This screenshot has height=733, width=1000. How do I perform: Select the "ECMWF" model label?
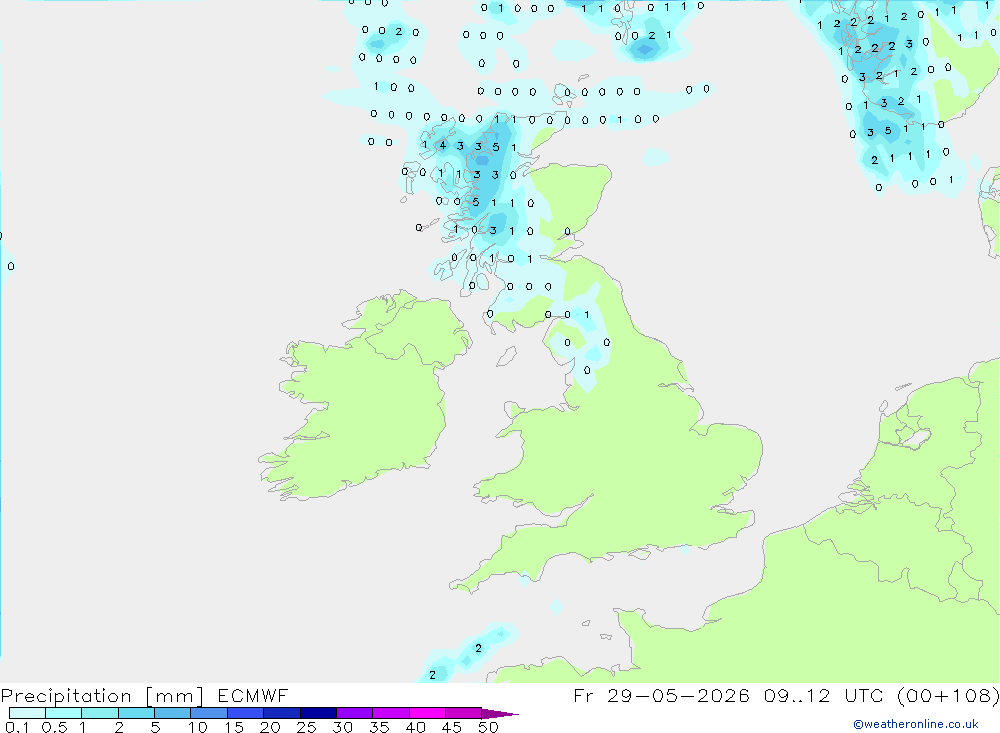[253, 696]
